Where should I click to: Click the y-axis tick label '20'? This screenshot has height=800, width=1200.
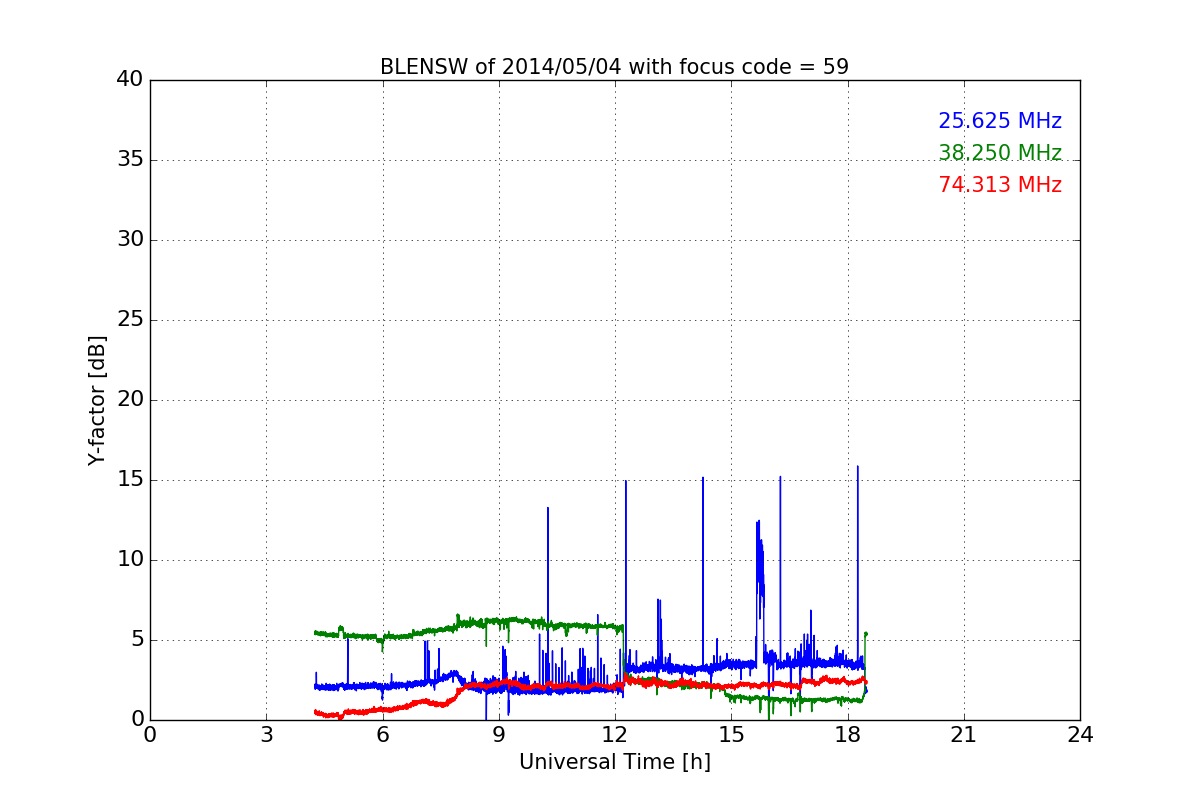pyautogui.click(x=130, y=400)
